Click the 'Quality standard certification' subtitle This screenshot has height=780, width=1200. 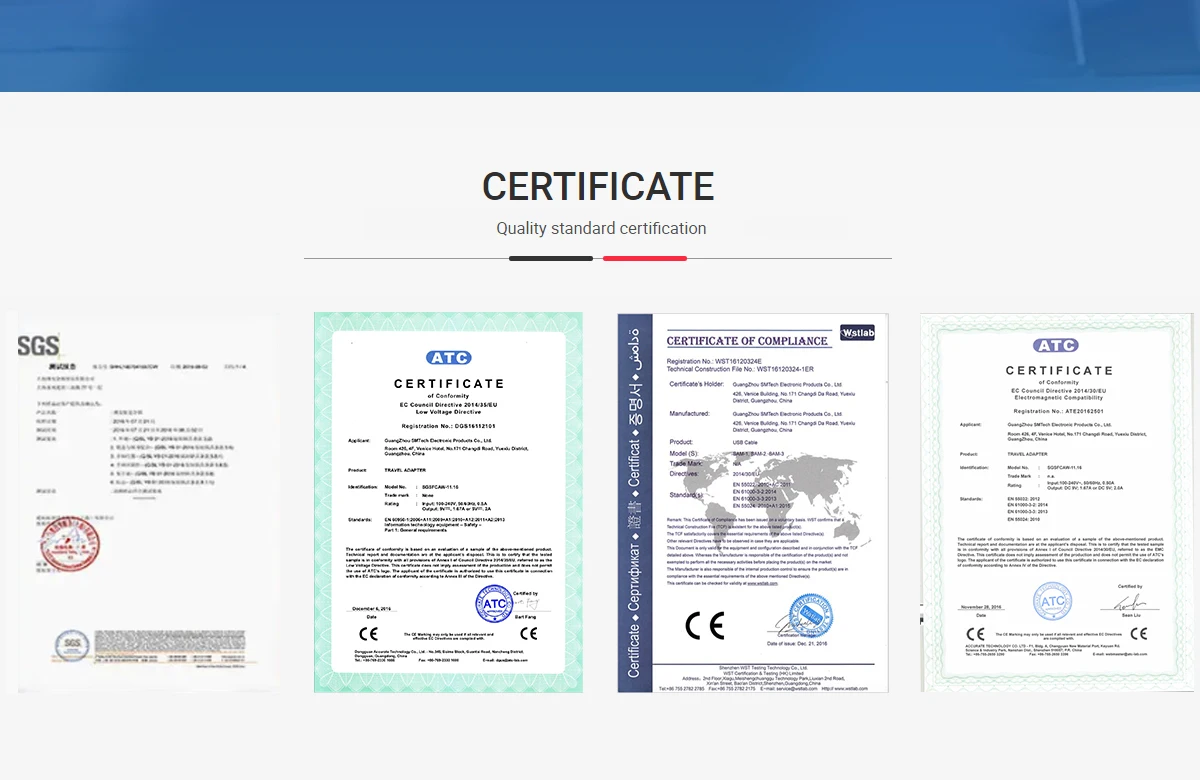601,228
